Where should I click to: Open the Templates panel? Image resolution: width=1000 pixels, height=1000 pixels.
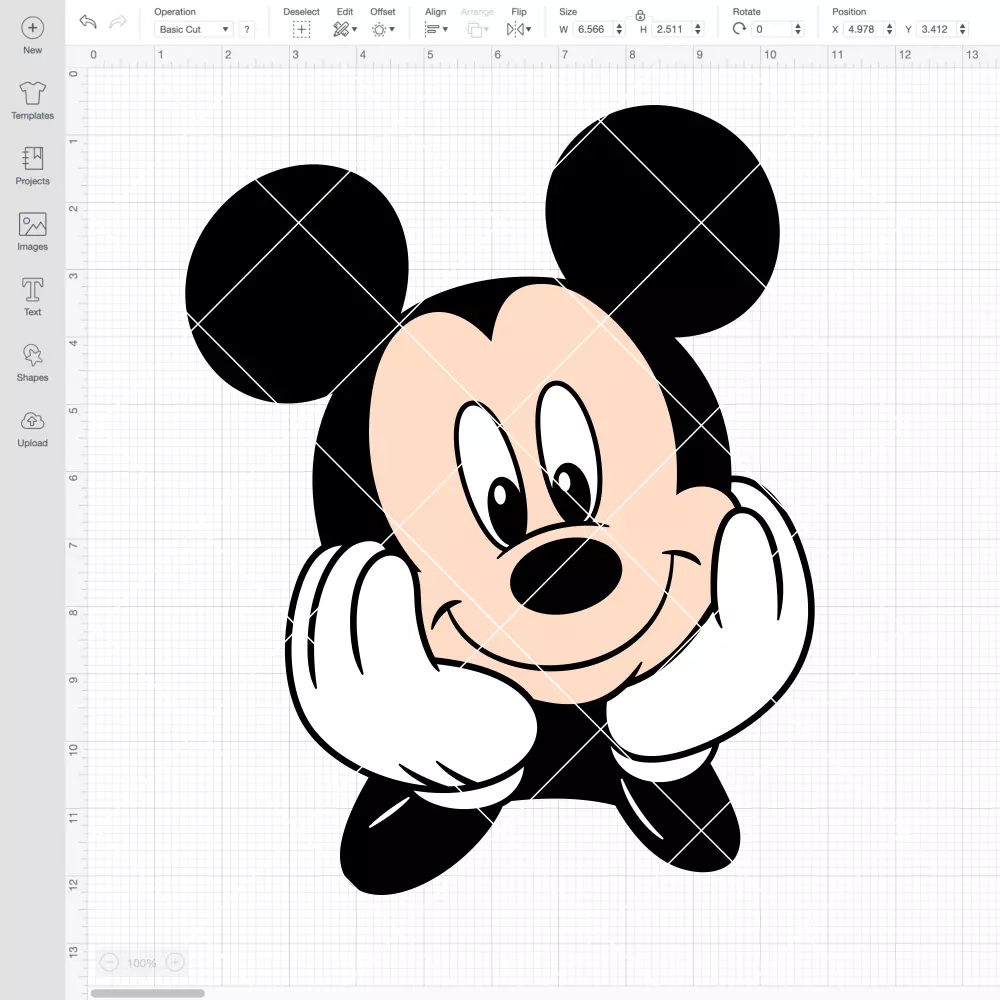click(33, 101)
